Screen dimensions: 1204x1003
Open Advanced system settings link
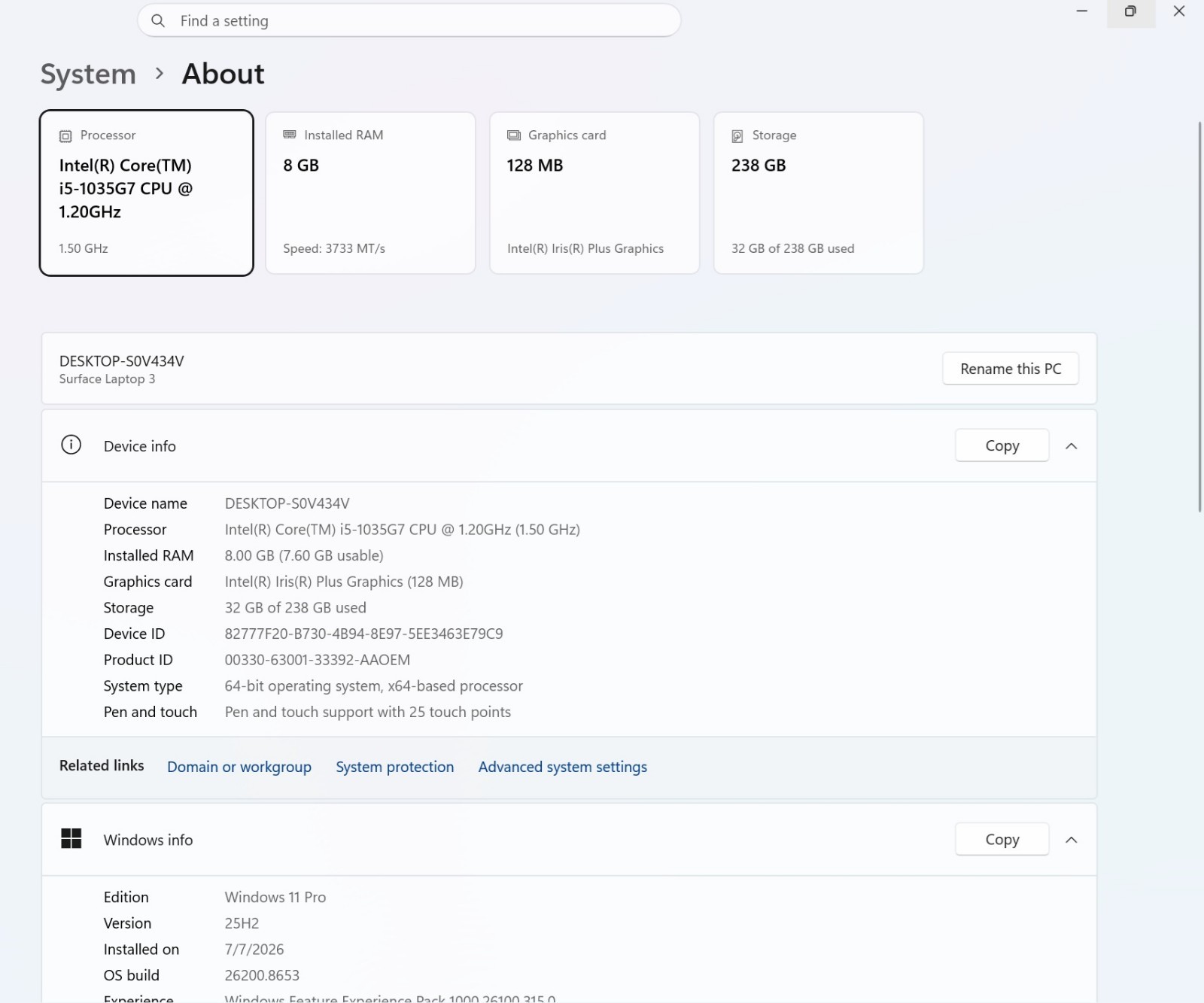pyautogui.click(x=563, y=767)
